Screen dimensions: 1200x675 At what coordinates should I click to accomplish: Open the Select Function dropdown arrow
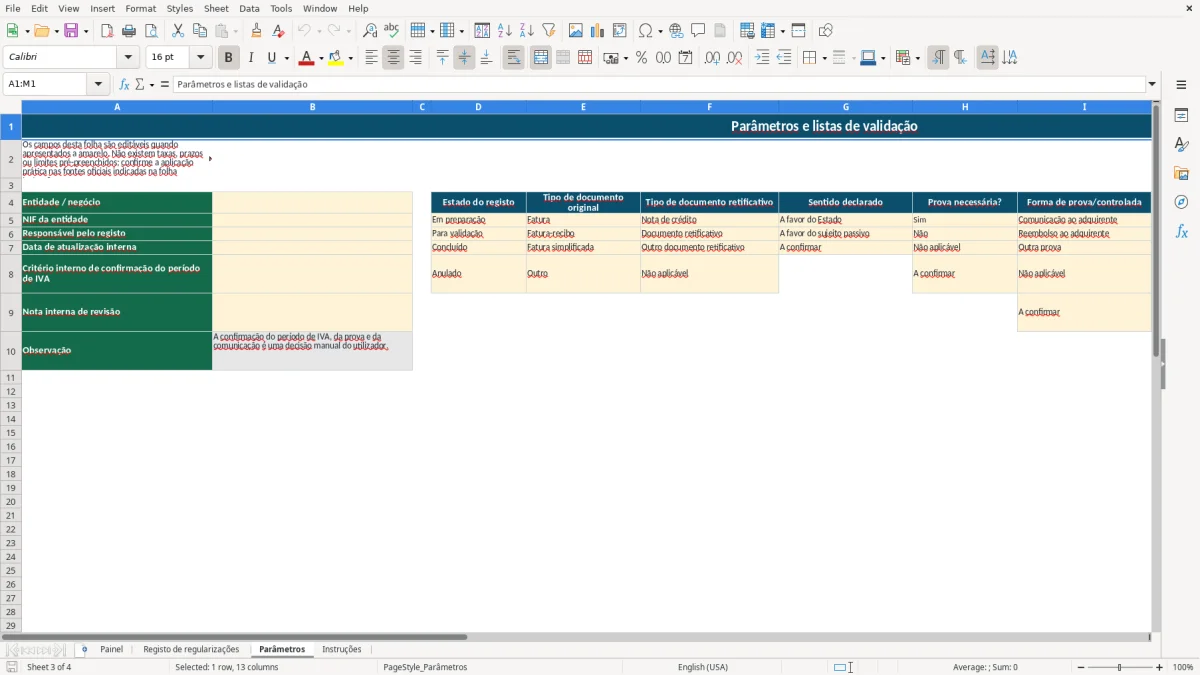pyautogui.click(x=152, y=84)
